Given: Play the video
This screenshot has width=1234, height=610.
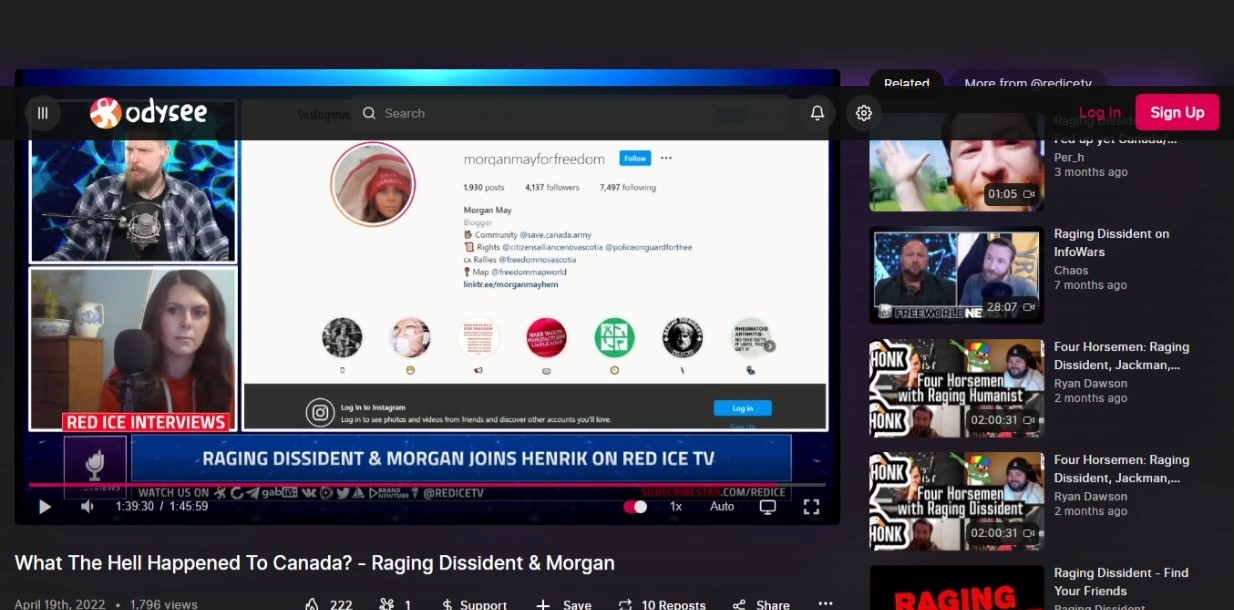Looking at the screenshot, I should (44, 507).
